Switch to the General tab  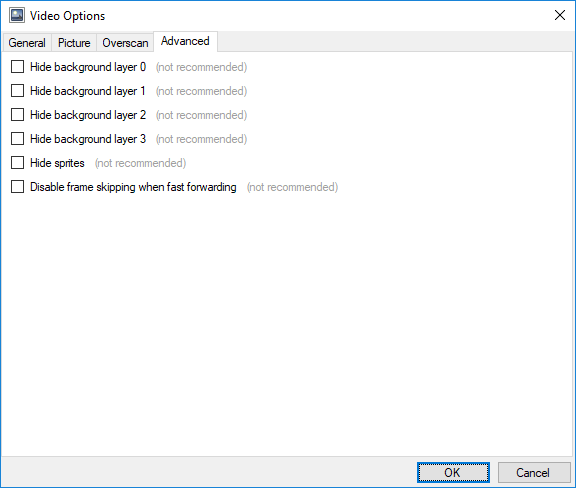pos(27,43)
